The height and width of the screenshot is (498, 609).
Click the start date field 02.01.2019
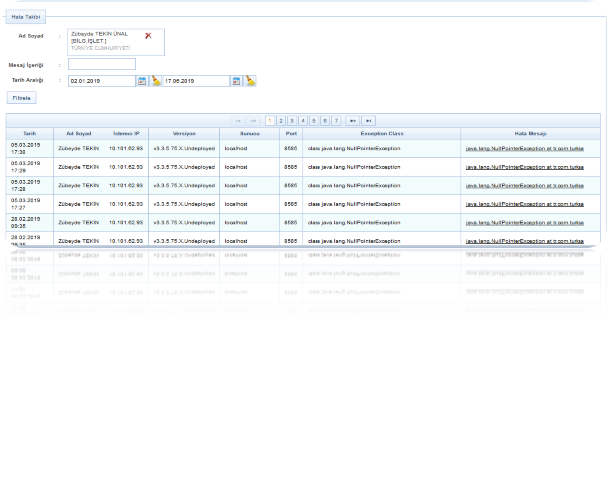click(x=100, y=81)
